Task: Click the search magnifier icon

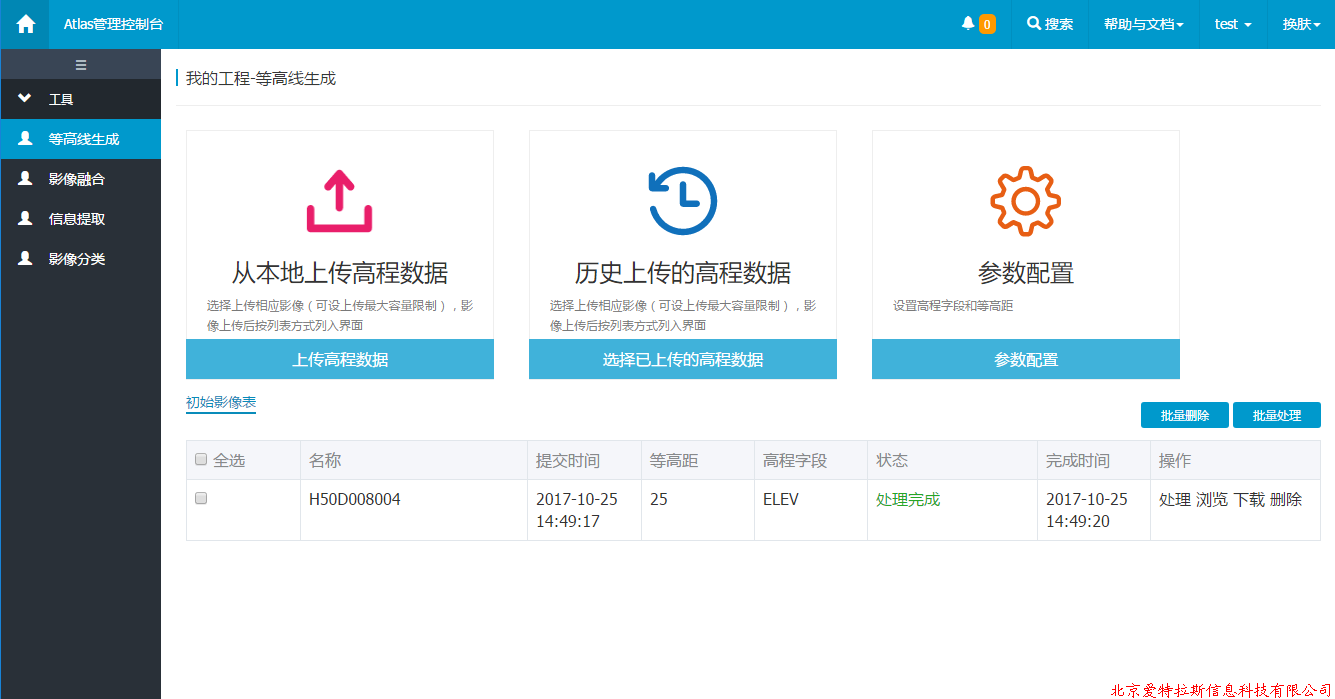Action: pos(1034,24)
